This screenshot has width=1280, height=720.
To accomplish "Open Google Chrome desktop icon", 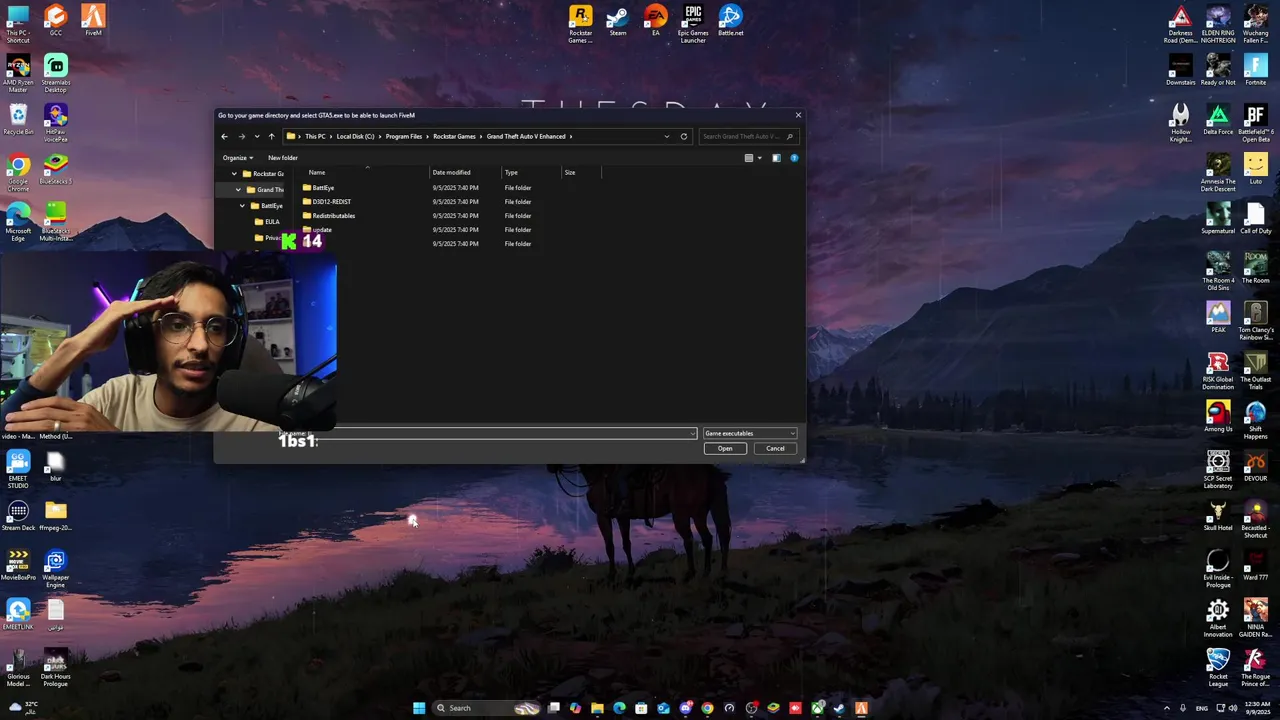I will (x=18, y=173).
